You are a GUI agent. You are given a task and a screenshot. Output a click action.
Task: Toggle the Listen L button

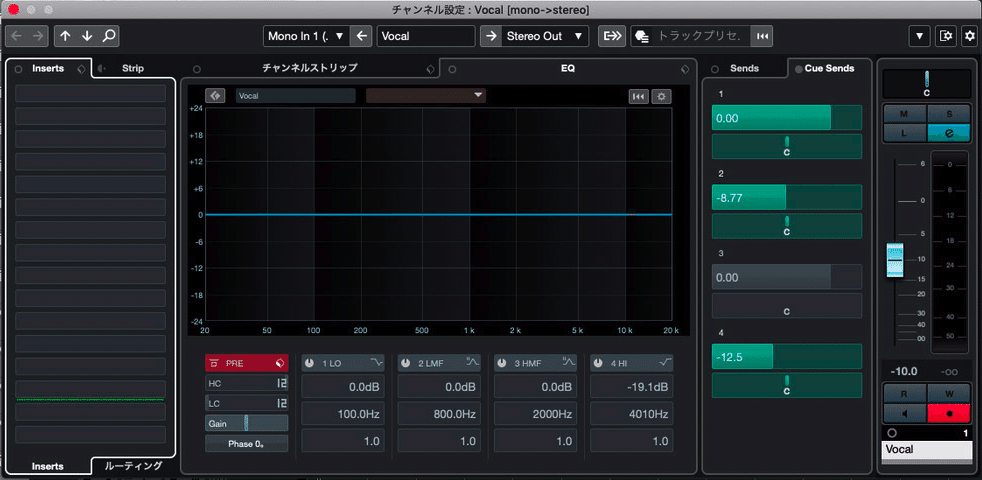pos(904,133)
